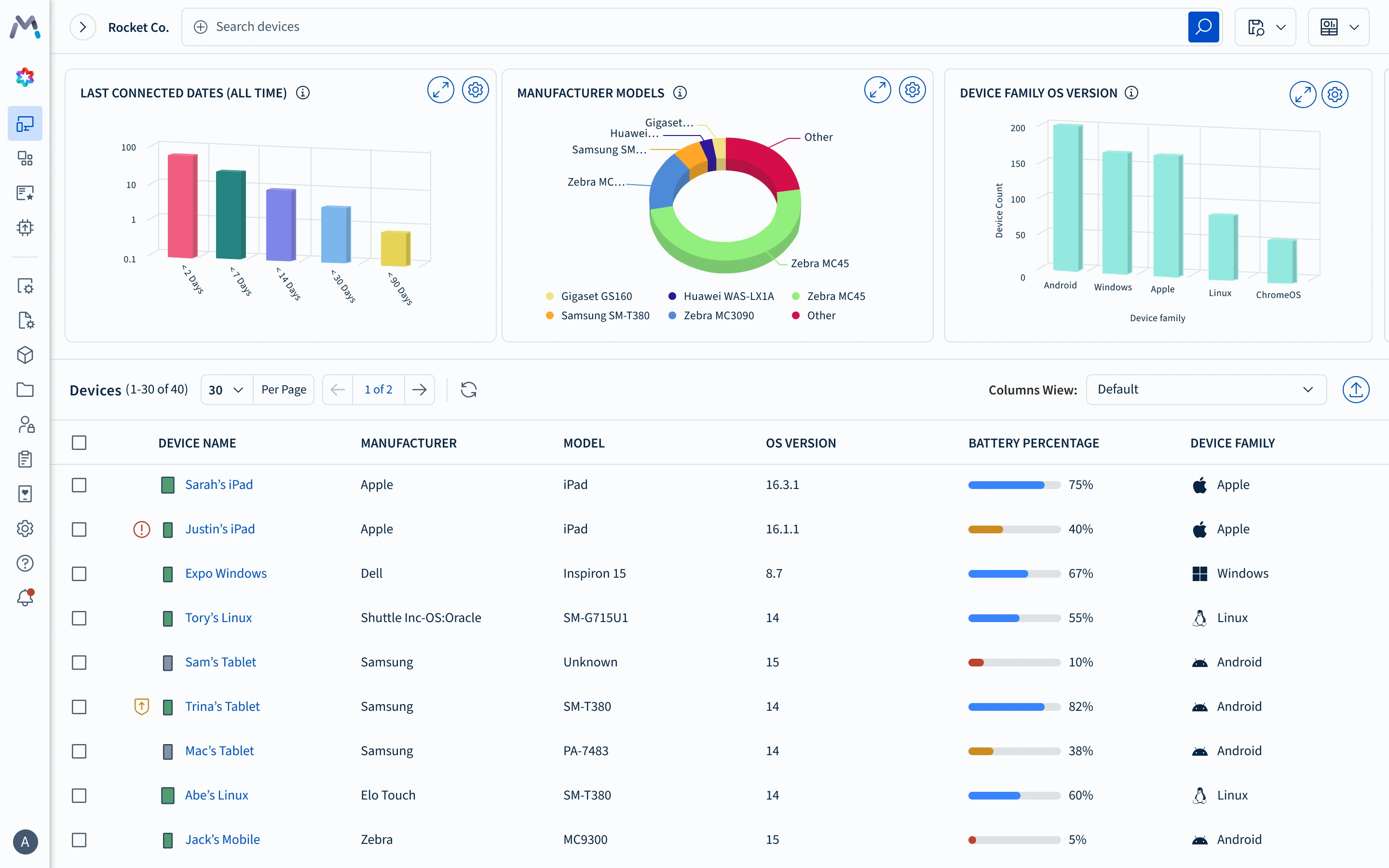The height and width of the screenshot is (868, 1389).
Task: Open settings gear for Device Family OS Version chart
Action: click(x=1335, y=94)
